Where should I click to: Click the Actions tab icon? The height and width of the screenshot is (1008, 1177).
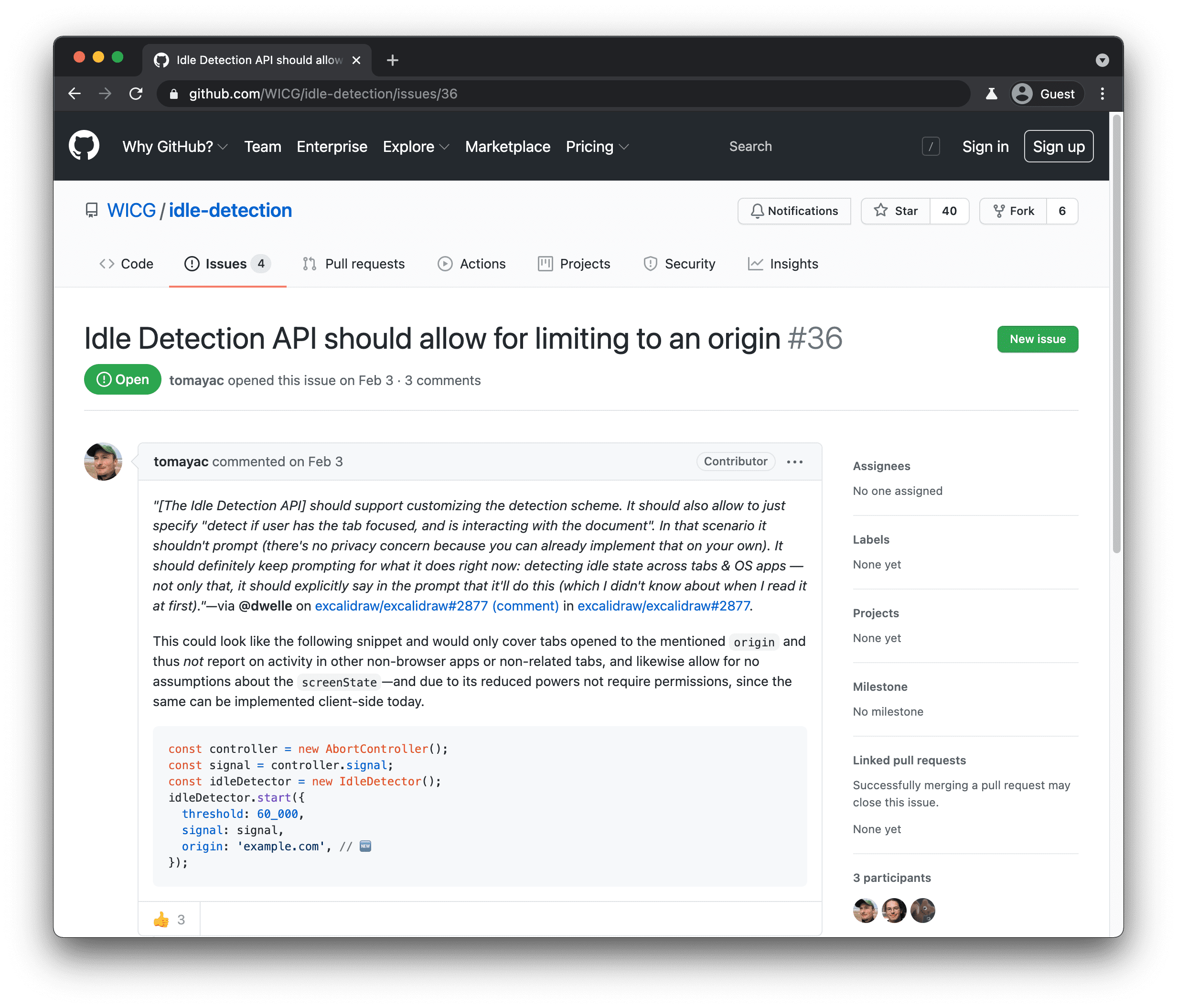(x=444, y=263)
